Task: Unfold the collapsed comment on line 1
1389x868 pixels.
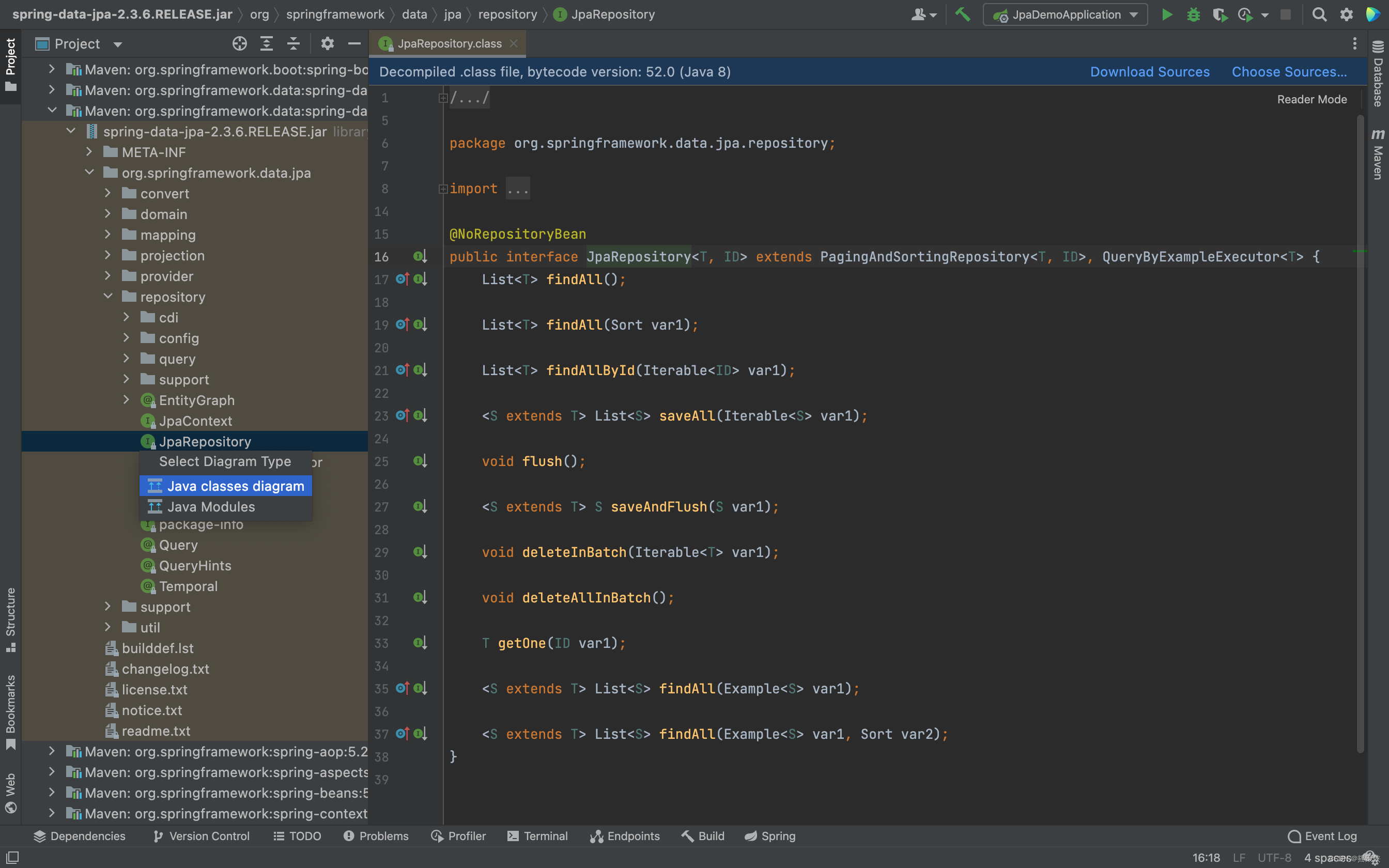Action: [443, 98]
